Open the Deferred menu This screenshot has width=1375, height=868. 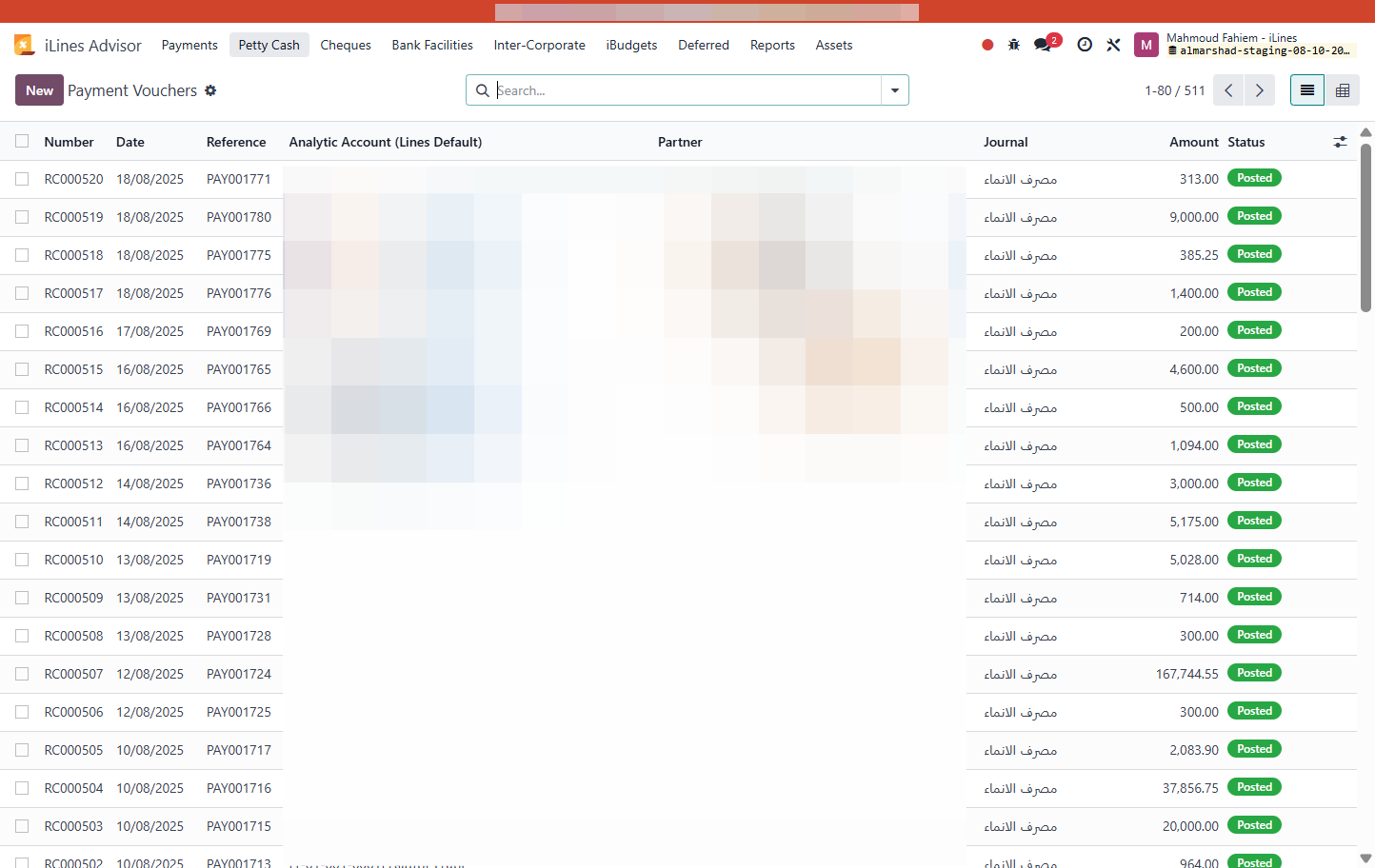[x=704, y=45]
